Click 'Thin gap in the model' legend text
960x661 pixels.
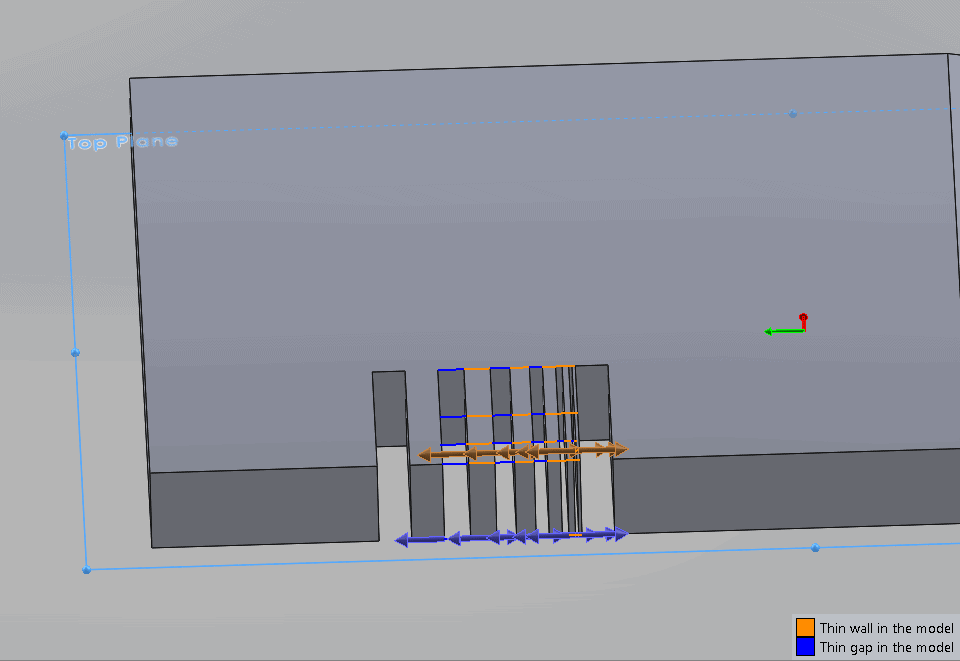click(x=886, y=647)
